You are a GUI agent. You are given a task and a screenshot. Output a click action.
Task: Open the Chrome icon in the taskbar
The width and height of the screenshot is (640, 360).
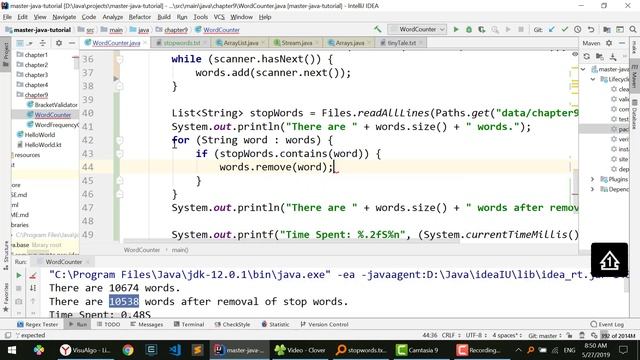point(128,350)
